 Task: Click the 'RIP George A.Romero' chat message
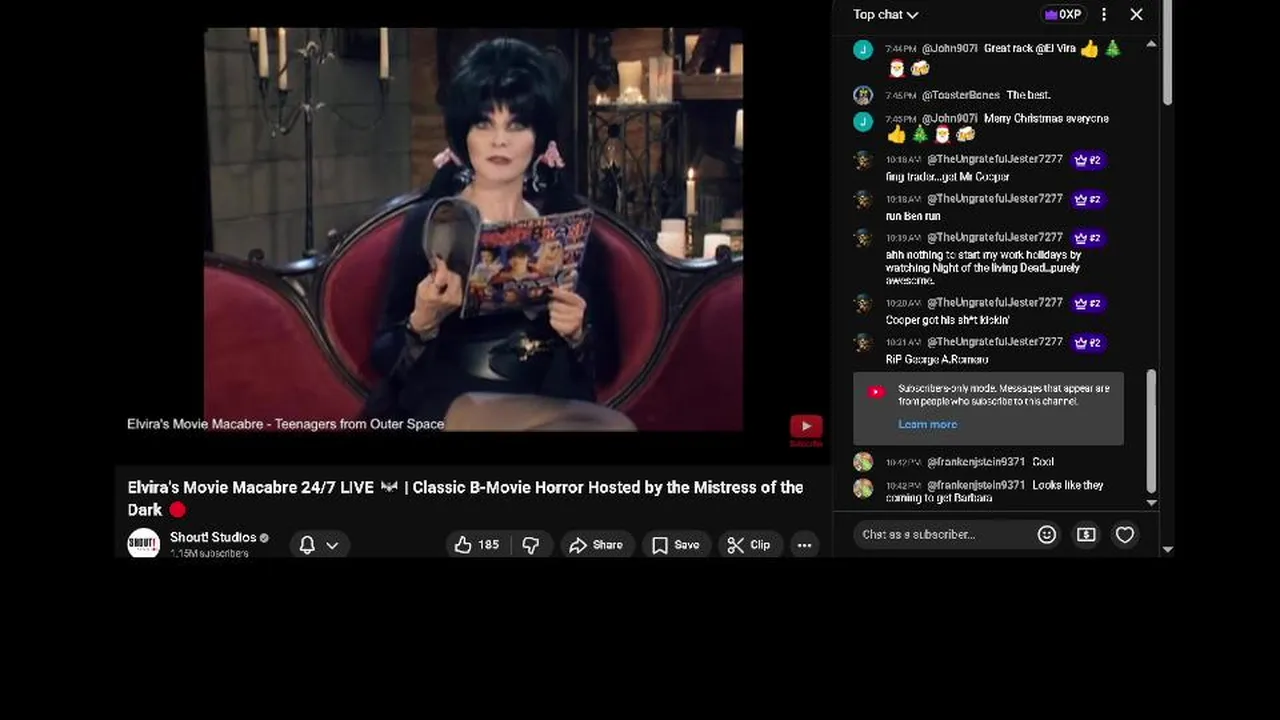[x=937, y=359]
